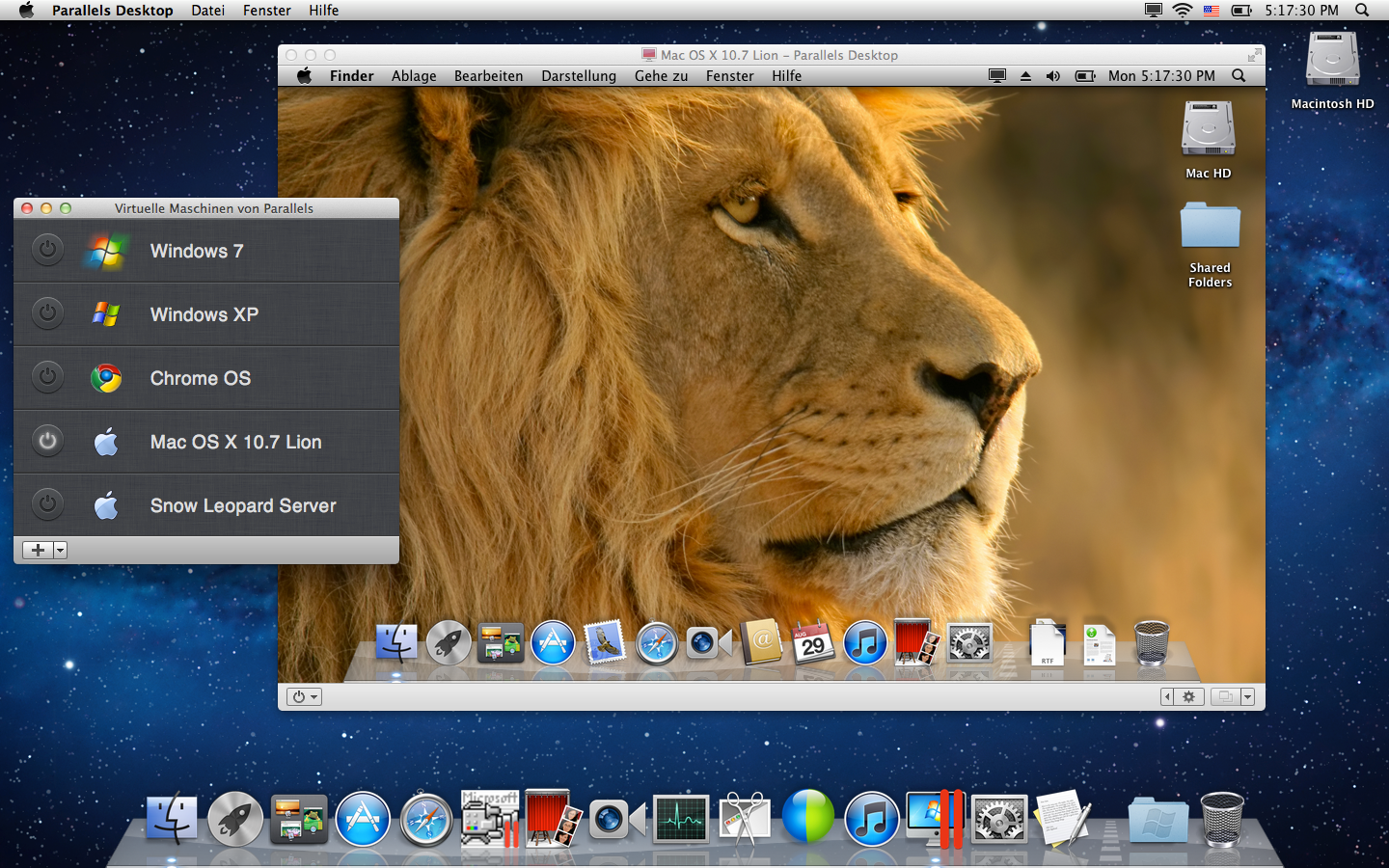This screenshot has width=1389, height=868.
Task: Open the view mode dropdown arrow in VM window
Action: [x=1247, y=696]
